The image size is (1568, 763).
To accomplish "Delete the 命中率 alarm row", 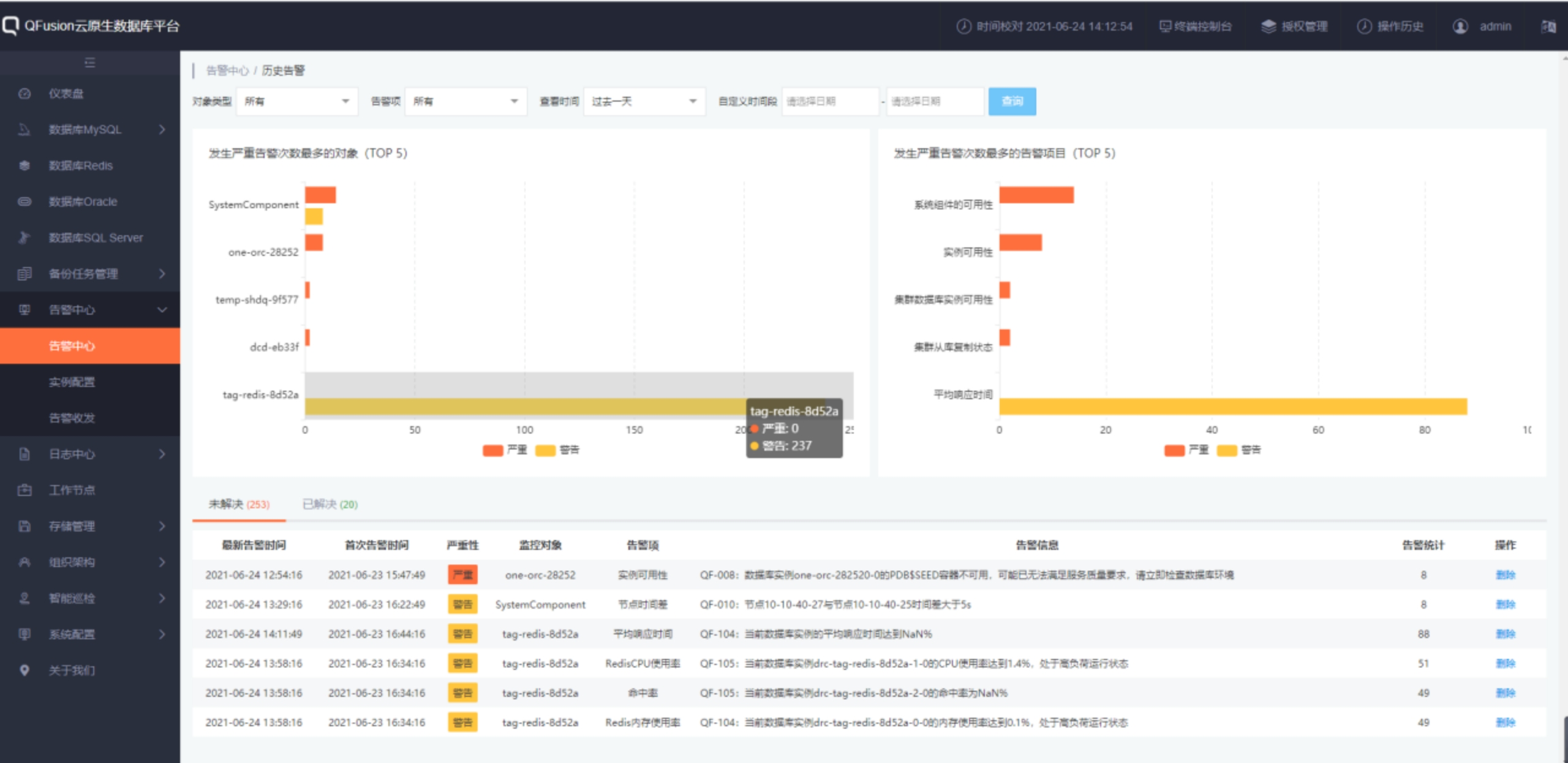I will click(x=1505, y=693).
